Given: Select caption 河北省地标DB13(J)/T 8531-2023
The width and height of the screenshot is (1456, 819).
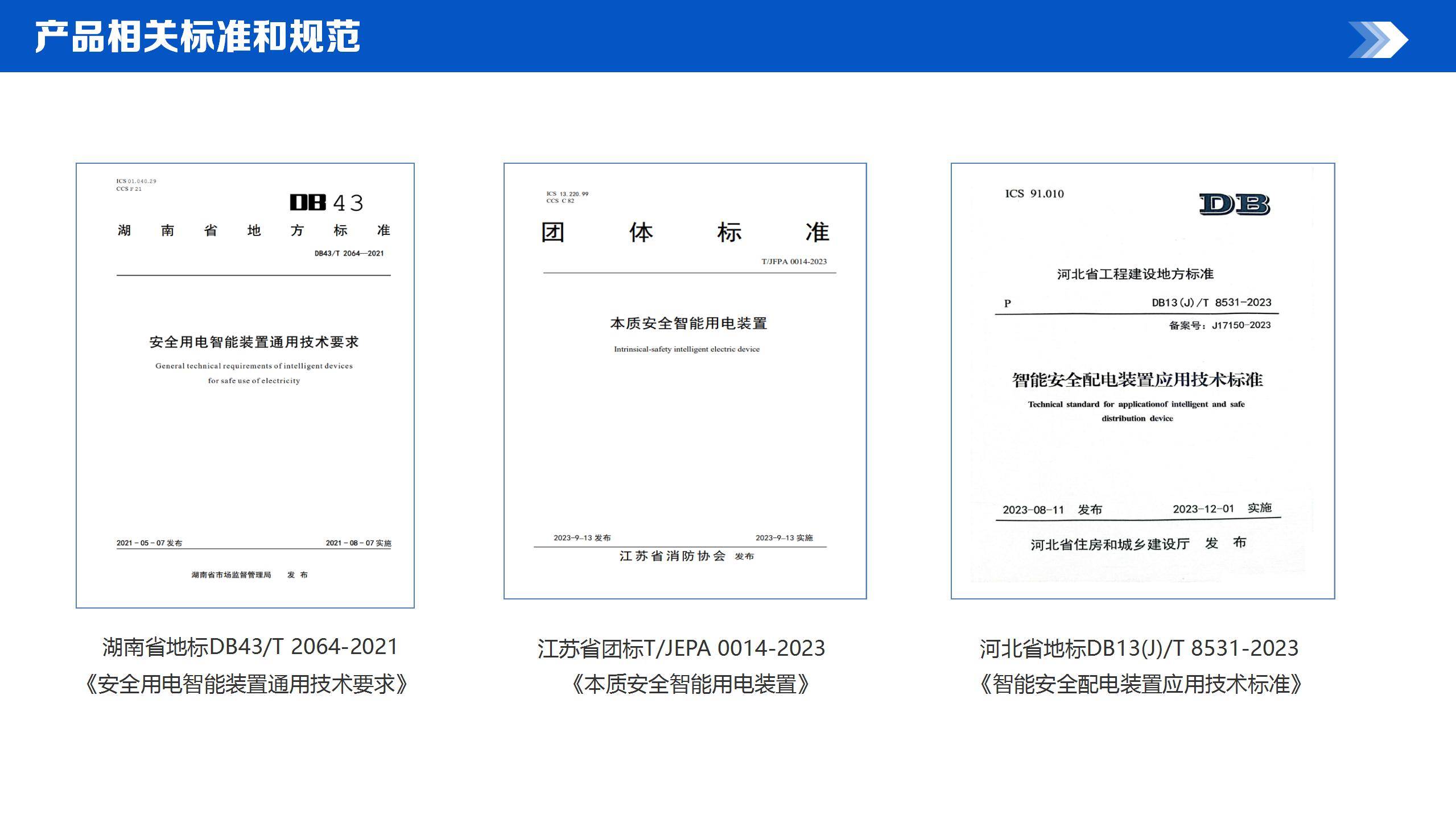Looking at the screenshot, I should click(1139, 648).
